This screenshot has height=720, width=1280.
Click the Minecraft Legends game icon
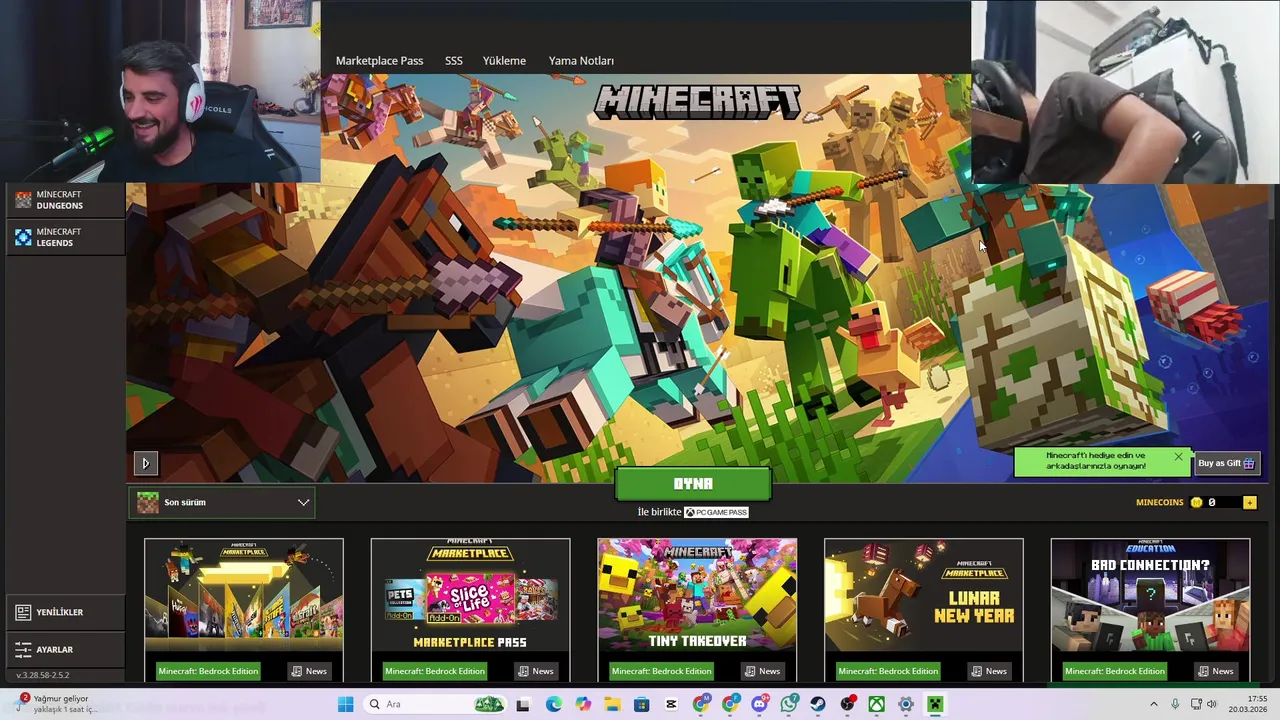[x=23, y=237]
